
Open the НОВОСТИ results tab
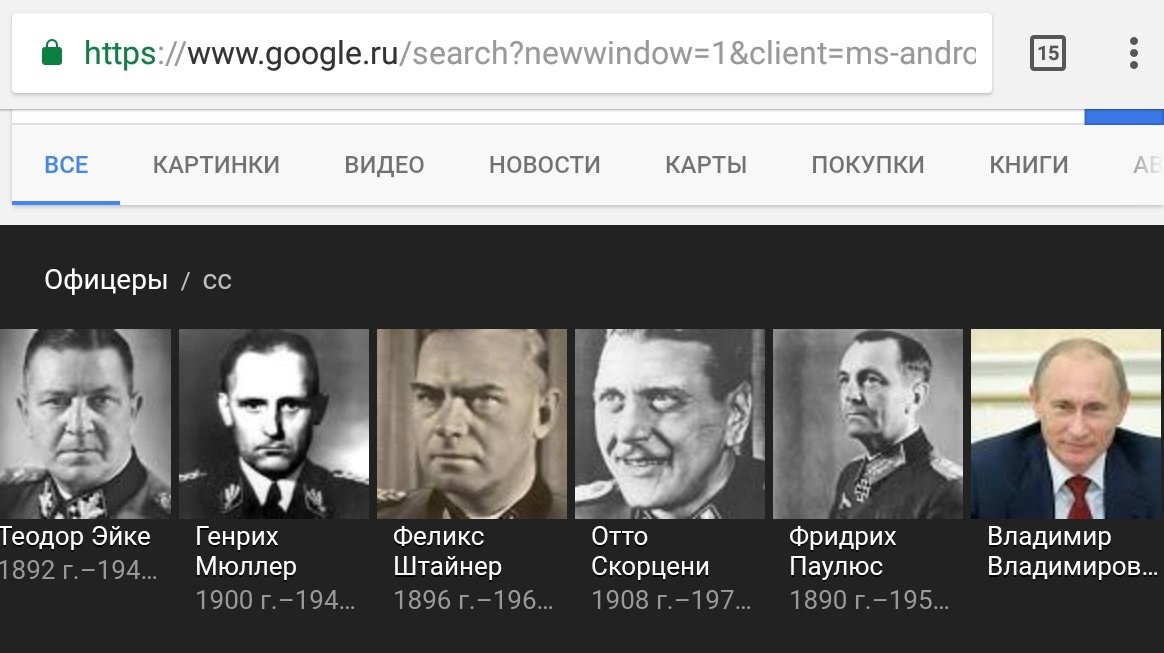click(544, 165)
